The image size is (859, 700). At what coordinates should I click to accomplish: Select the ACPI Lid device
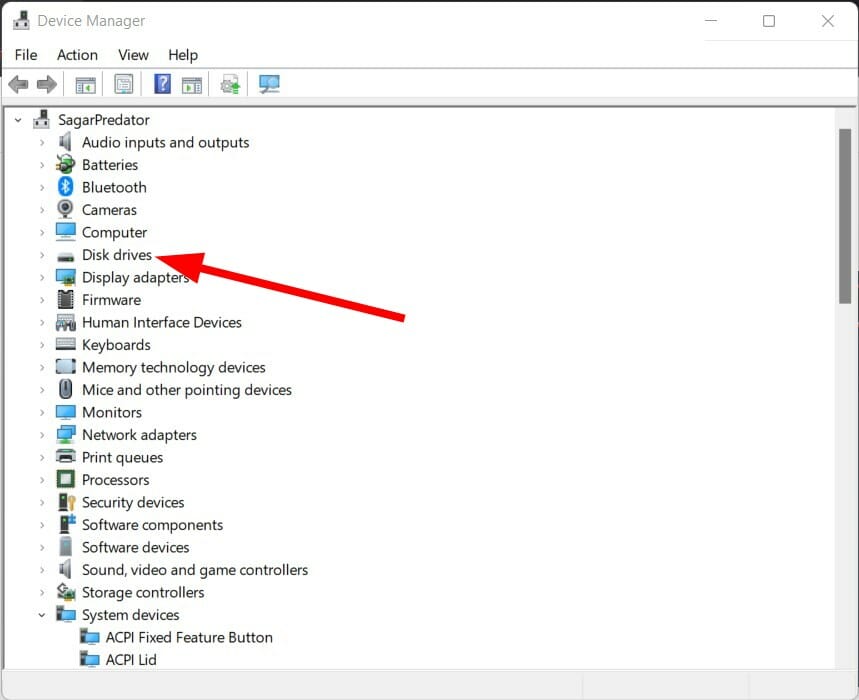pyautogui.click(x=131, y=659)
